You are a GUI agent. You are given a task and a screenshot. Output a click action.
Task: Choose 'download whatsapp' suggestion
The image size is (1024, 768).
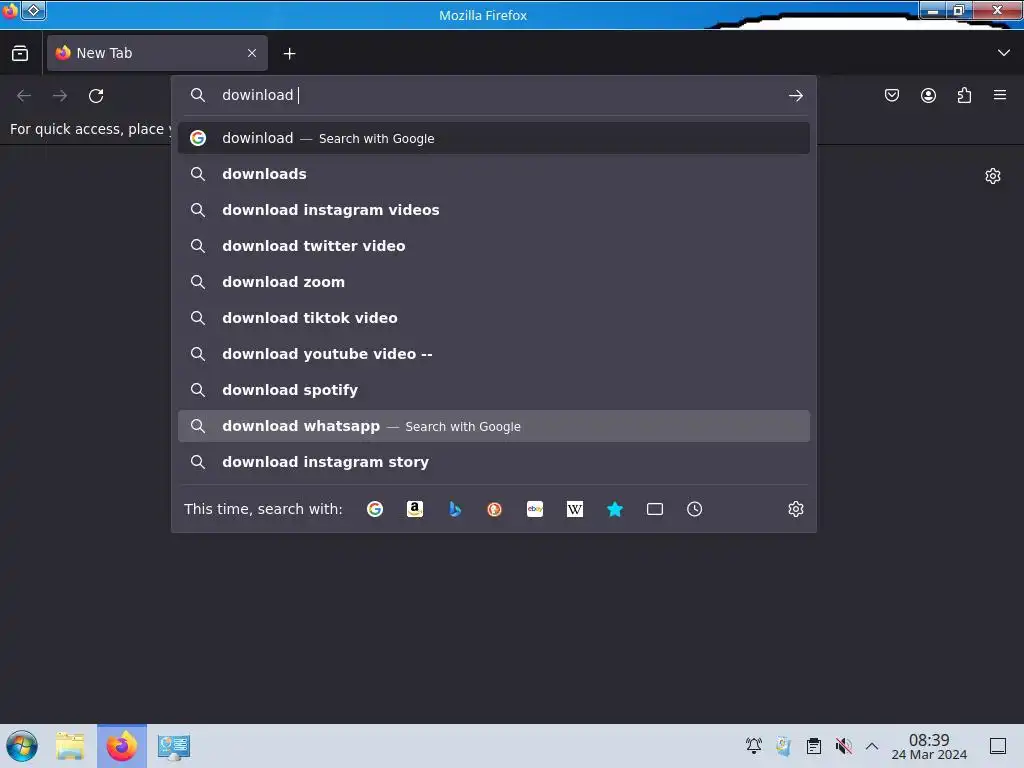click(x=494, y=426)
